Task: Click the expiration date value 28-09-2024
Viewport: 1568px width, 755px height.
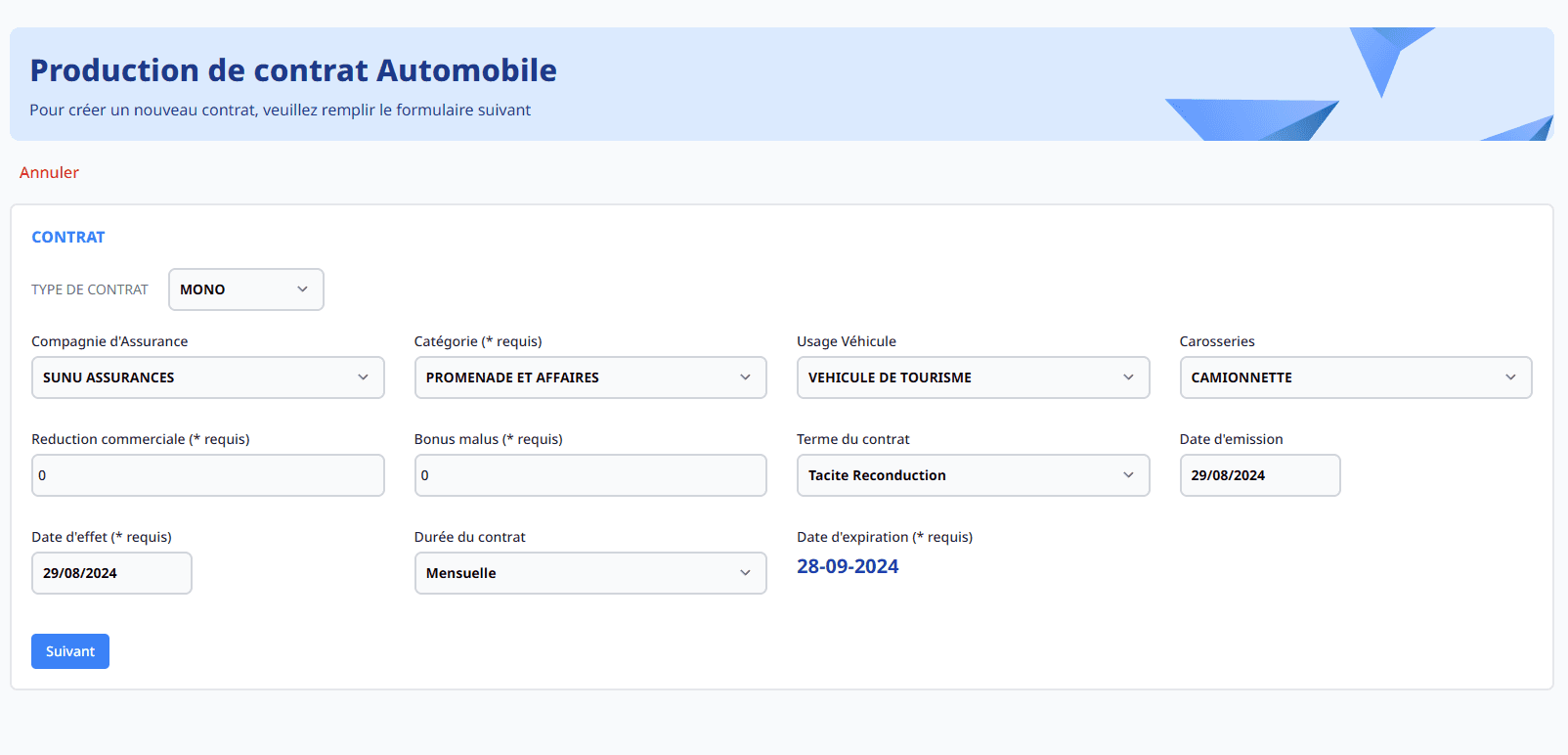Action: (848, 566)
